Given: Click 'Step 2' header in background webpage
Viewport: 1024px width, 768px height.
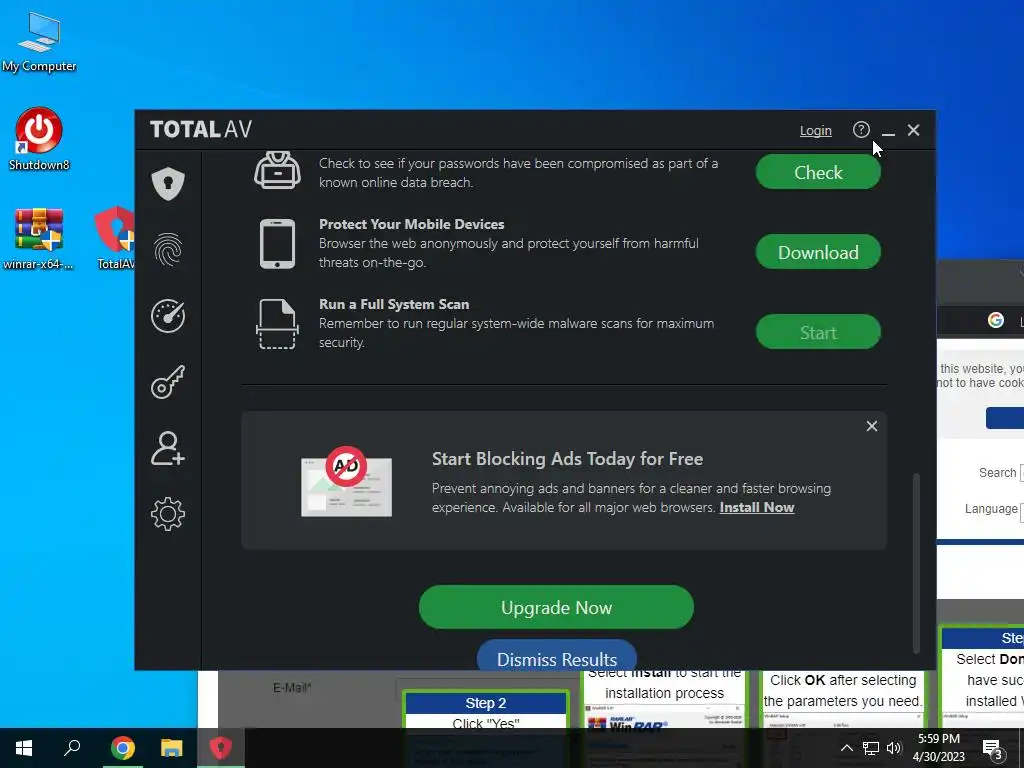Looking at the screenshot, I should tap(485, 703).
